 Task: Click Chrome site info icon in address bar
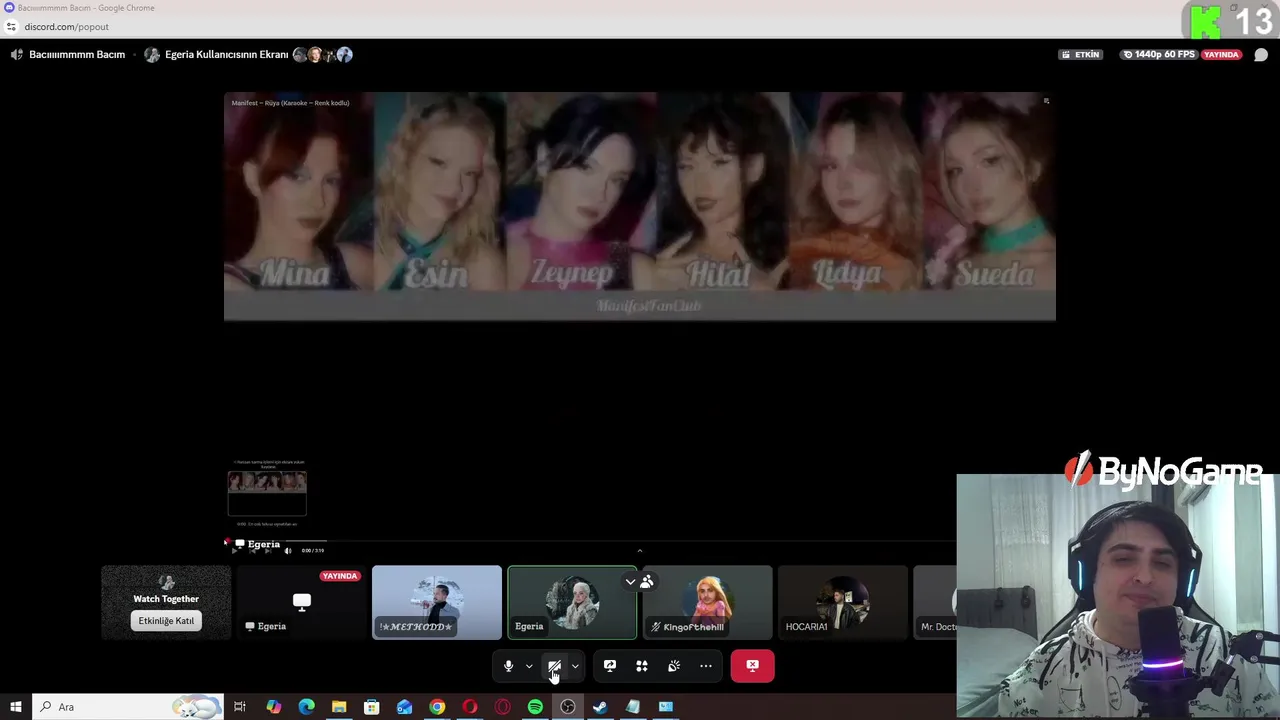click(11, 27)
